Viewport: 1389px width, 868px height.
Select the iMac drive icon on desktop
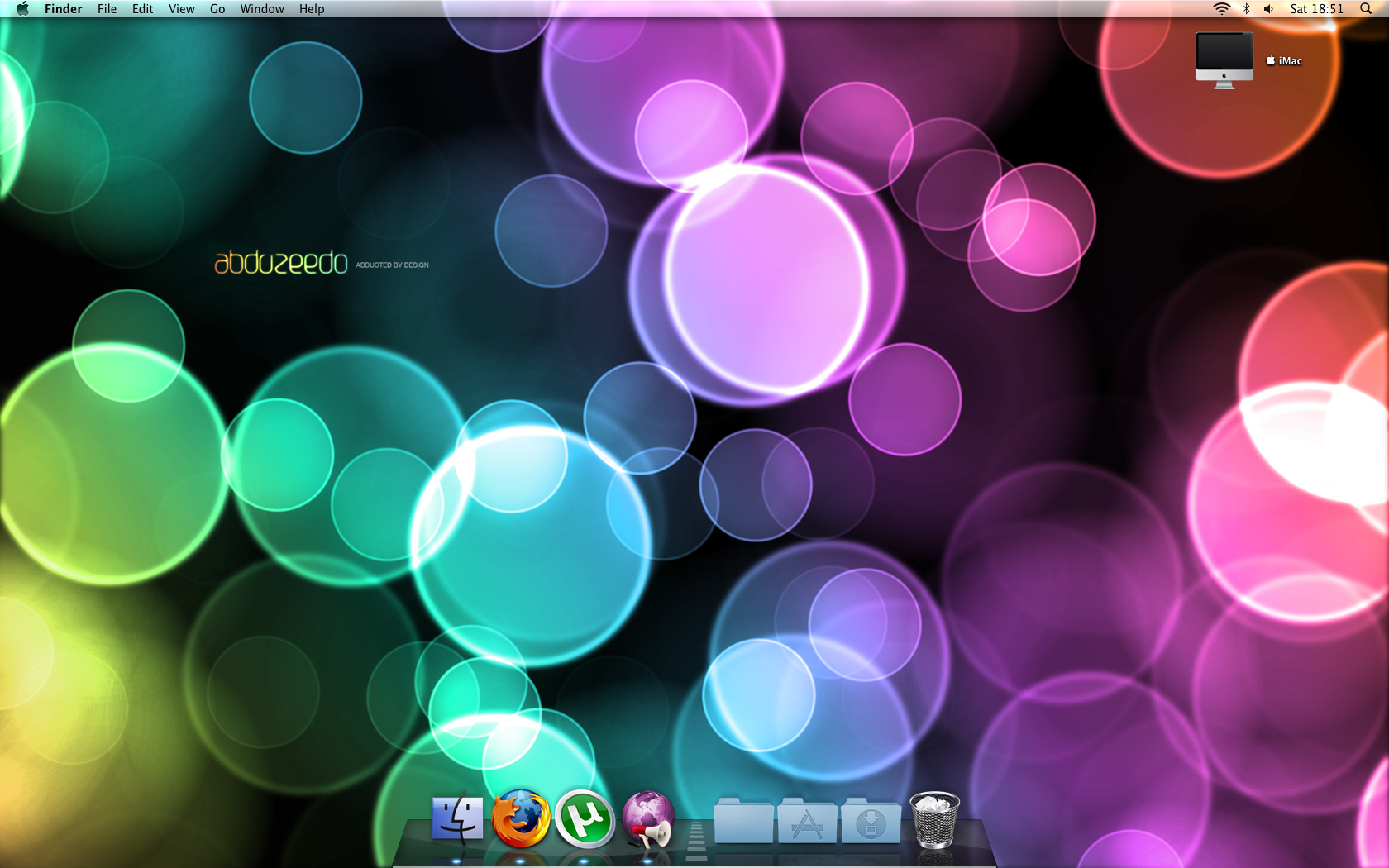(x=1224, y=60)
